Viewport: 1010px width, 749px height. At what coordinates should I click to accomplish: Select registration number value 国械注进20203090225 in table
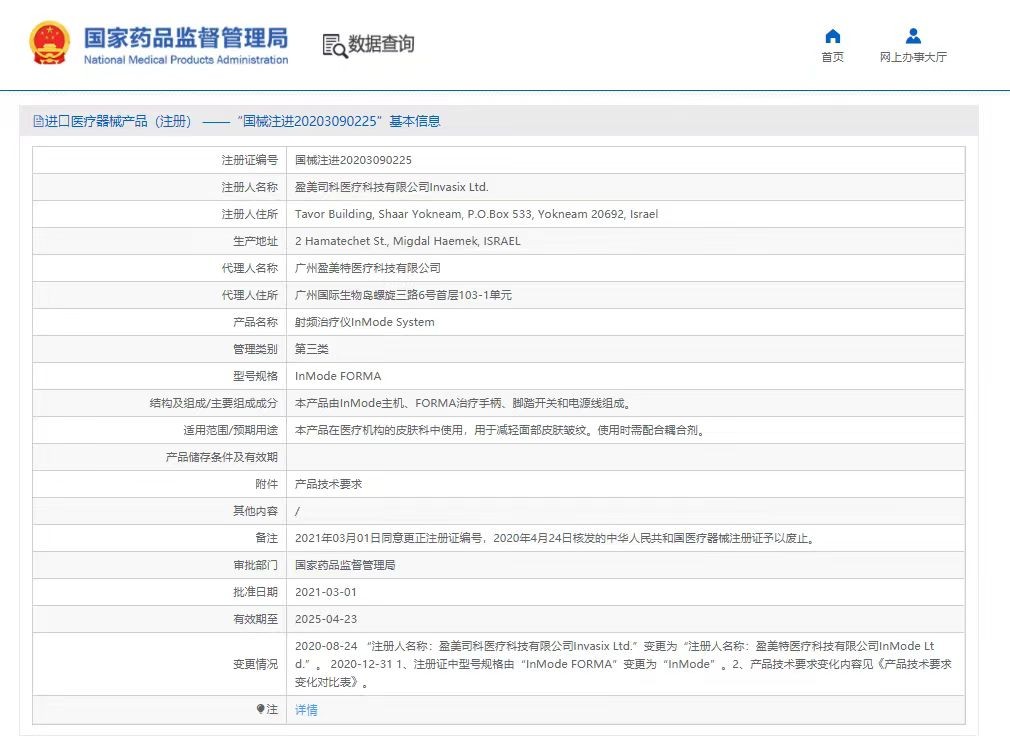click(353, 160)
